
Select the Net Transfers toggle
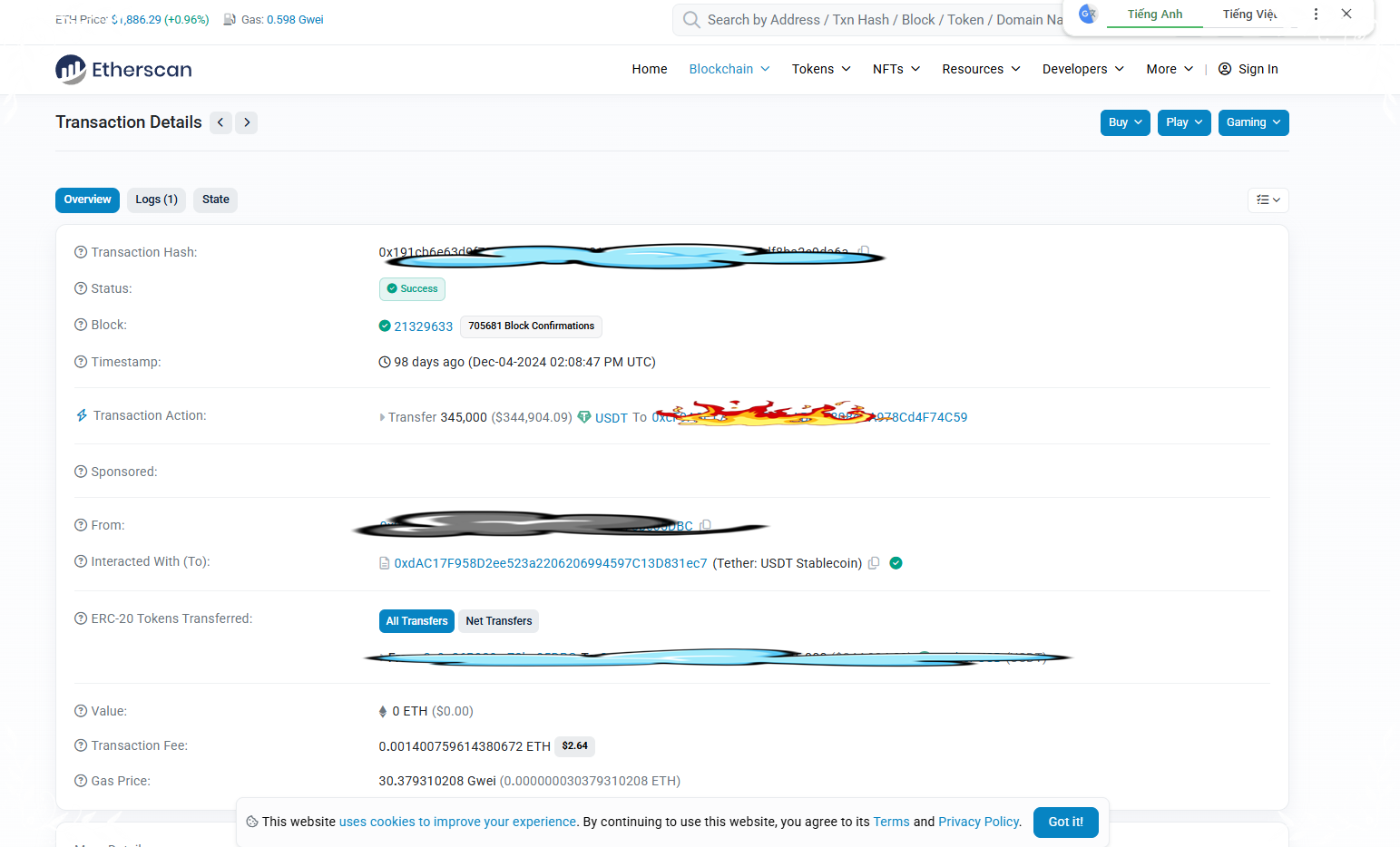[499, 621]
